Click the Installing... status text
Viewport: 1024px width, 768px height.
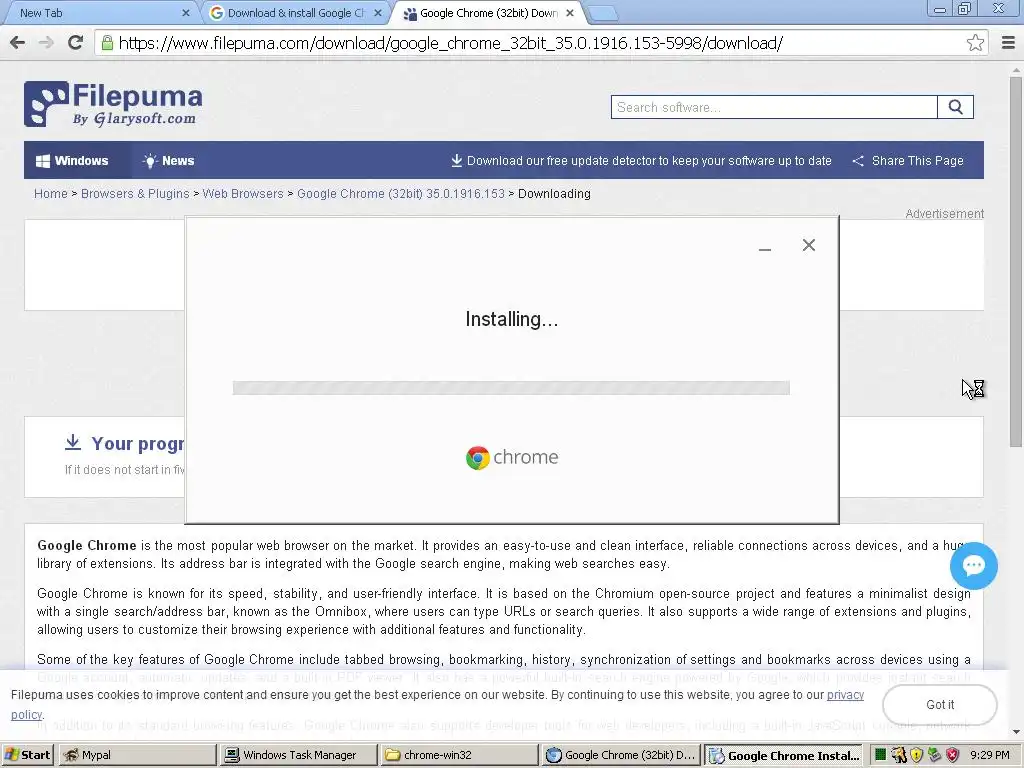[511, 319]
